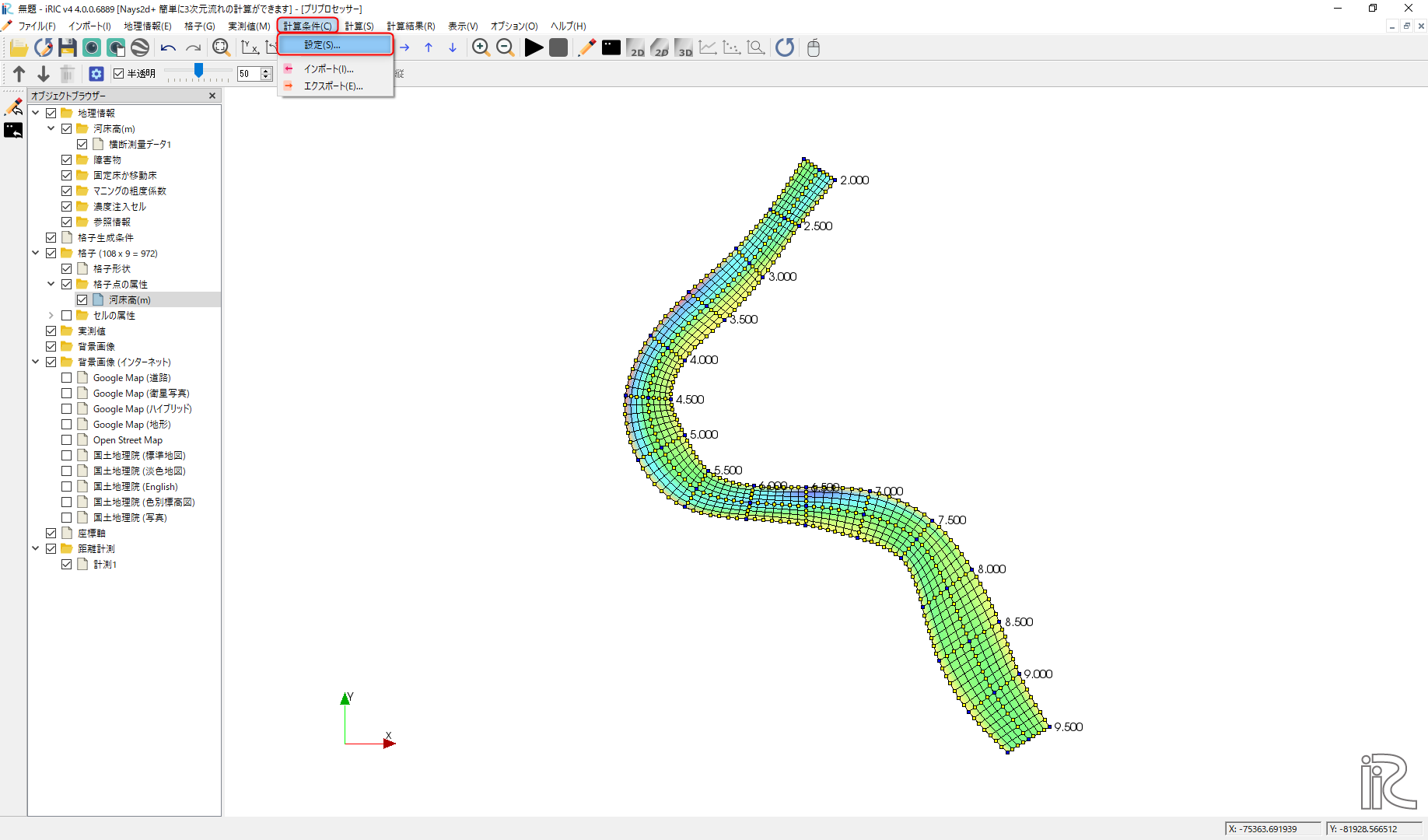Uncheck the 障害物 checkbox
Screen dimensions: 1428x840
coord(67,159)
